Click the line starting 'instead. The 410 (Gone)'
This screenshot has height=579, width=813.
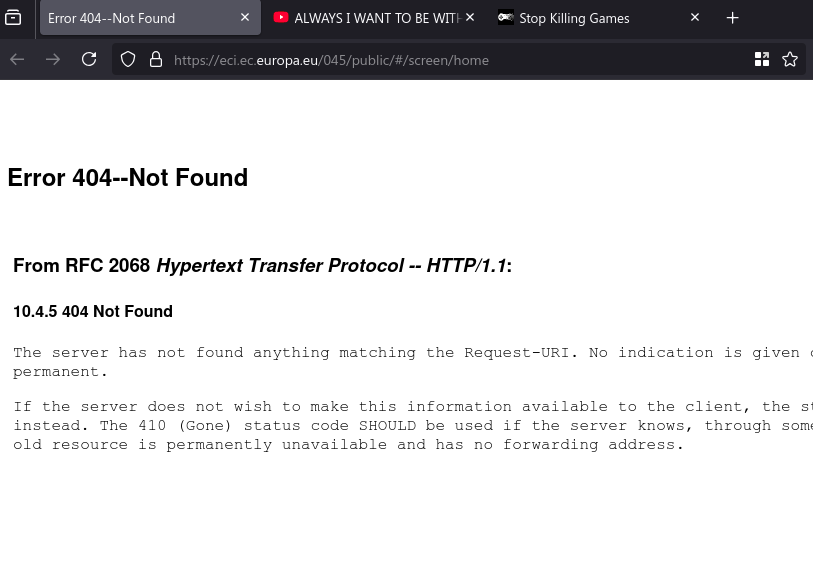413,426
